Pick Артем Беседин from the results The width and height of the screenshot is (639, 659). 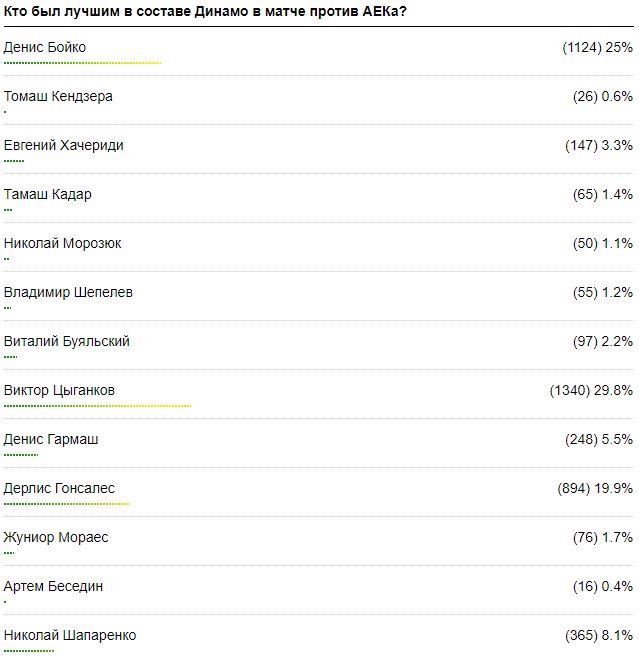point(53,586)
